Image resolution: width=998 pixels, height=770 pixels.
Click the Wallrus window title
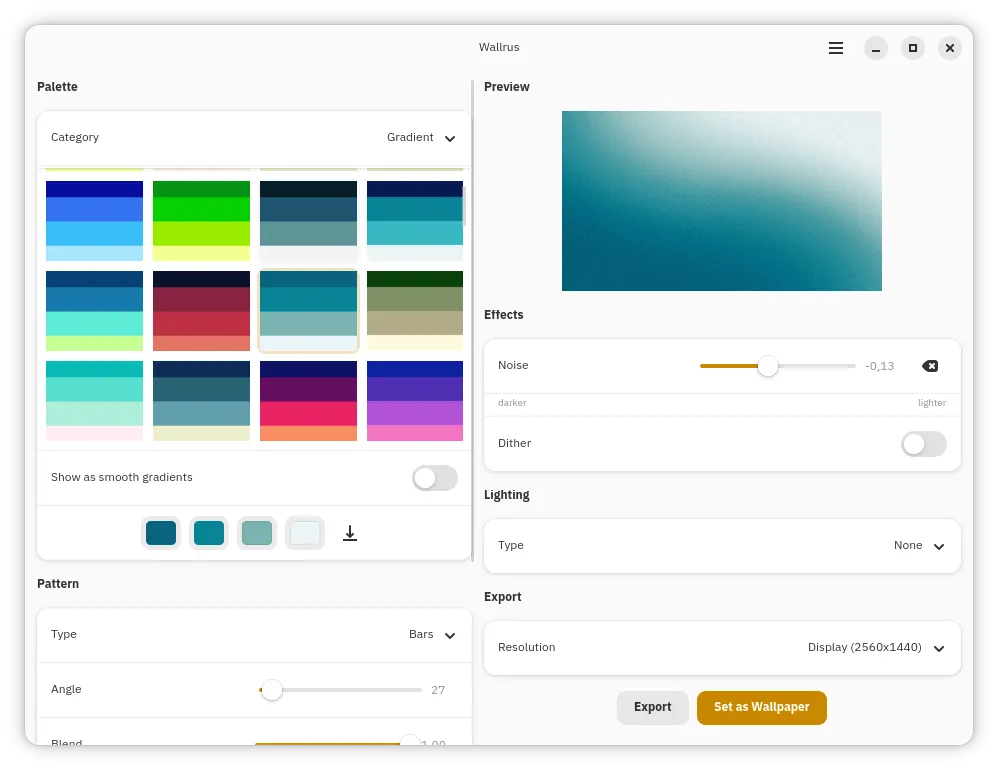coord(499,47)
